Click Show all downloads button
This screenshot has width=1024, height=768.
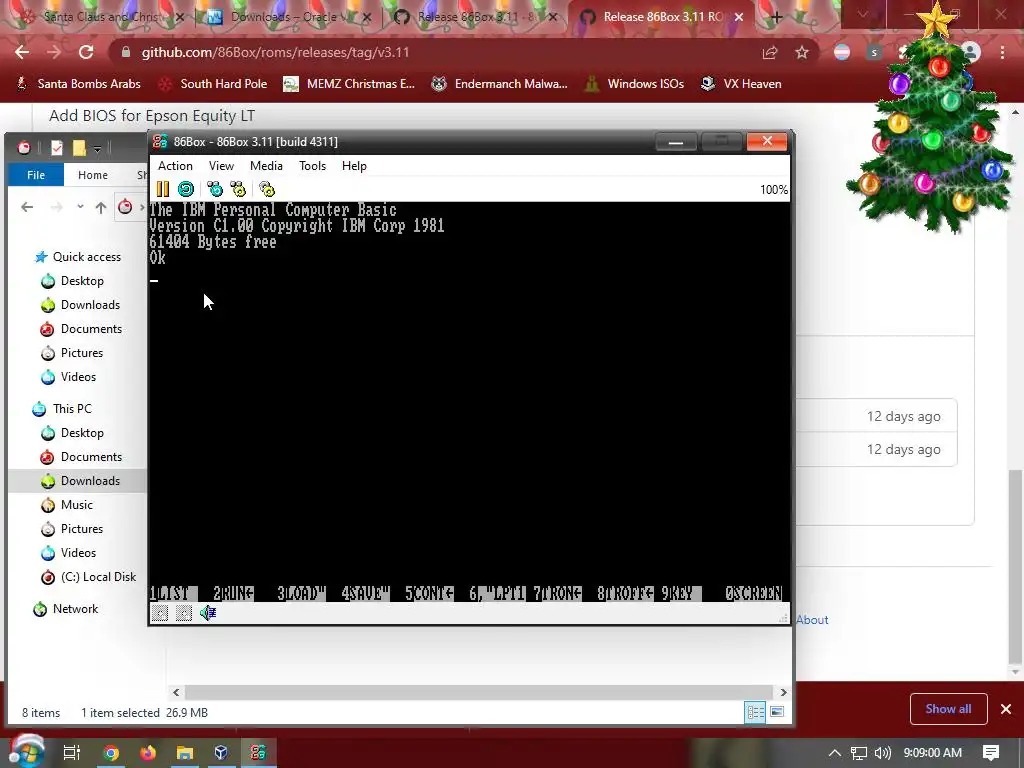(948, 709)
